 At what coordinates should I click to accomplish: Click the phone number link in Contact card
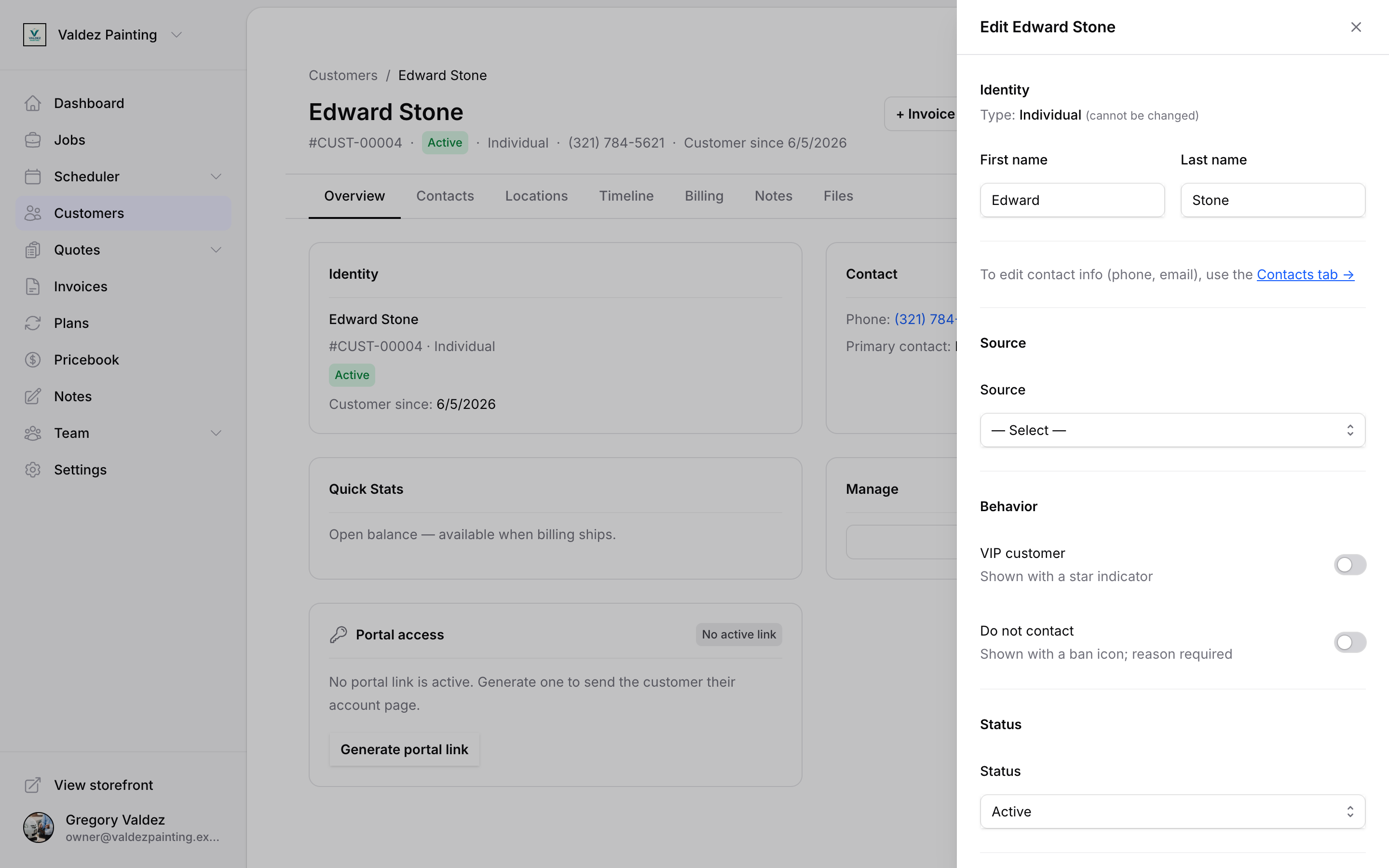click(x=925, y=320)
